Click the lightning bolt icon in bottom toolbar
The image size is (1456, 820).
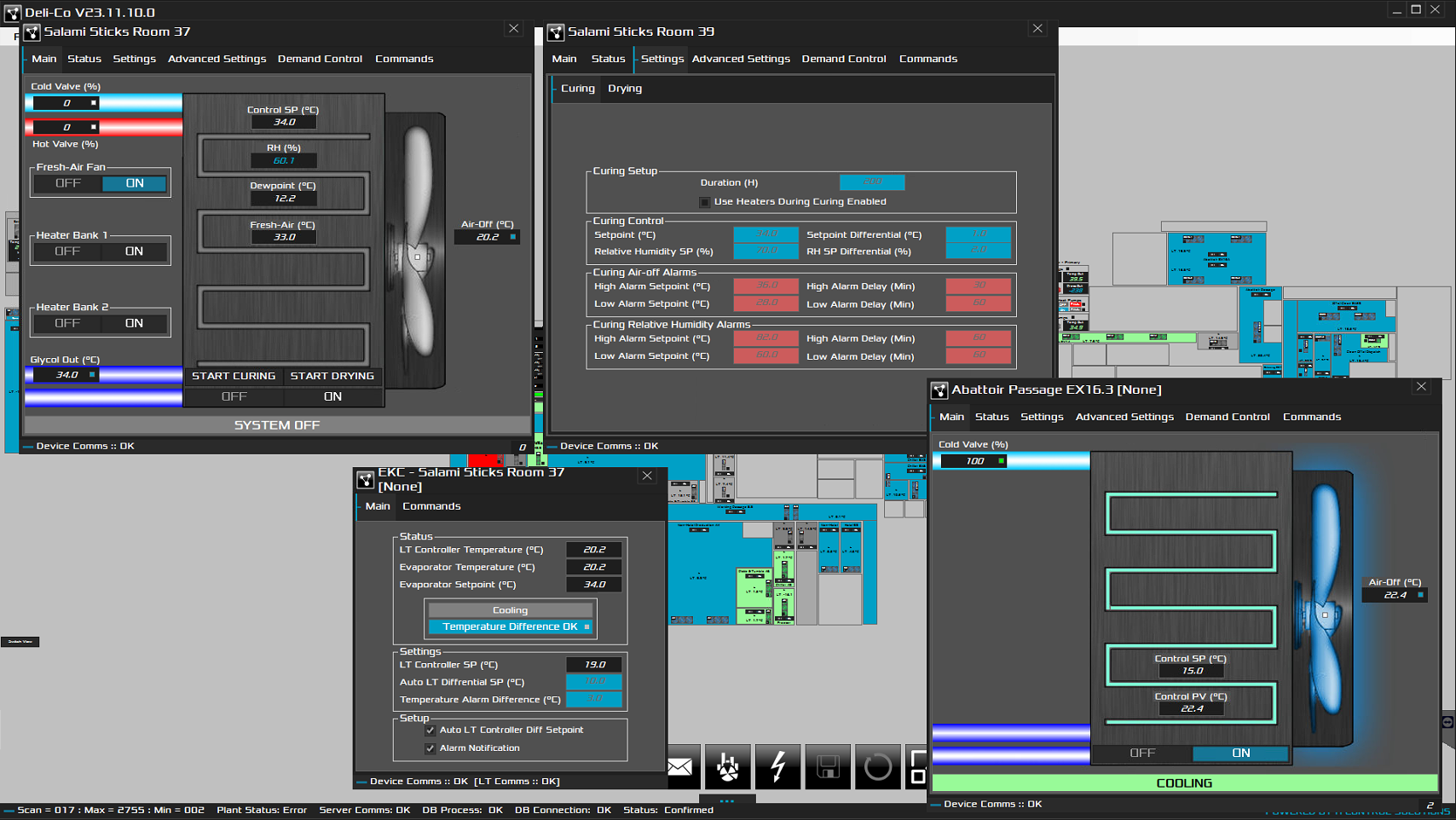(x=777, y=766)
